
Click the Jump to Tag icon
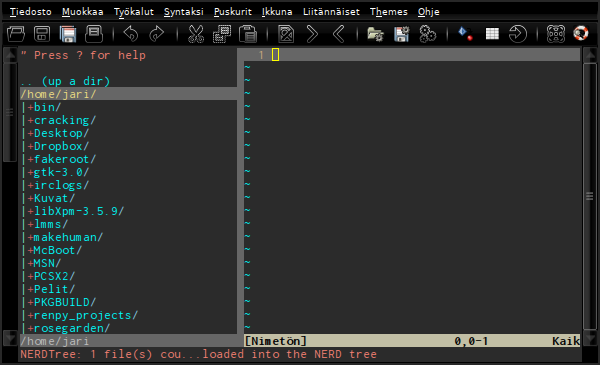click(x=518, y=34)
